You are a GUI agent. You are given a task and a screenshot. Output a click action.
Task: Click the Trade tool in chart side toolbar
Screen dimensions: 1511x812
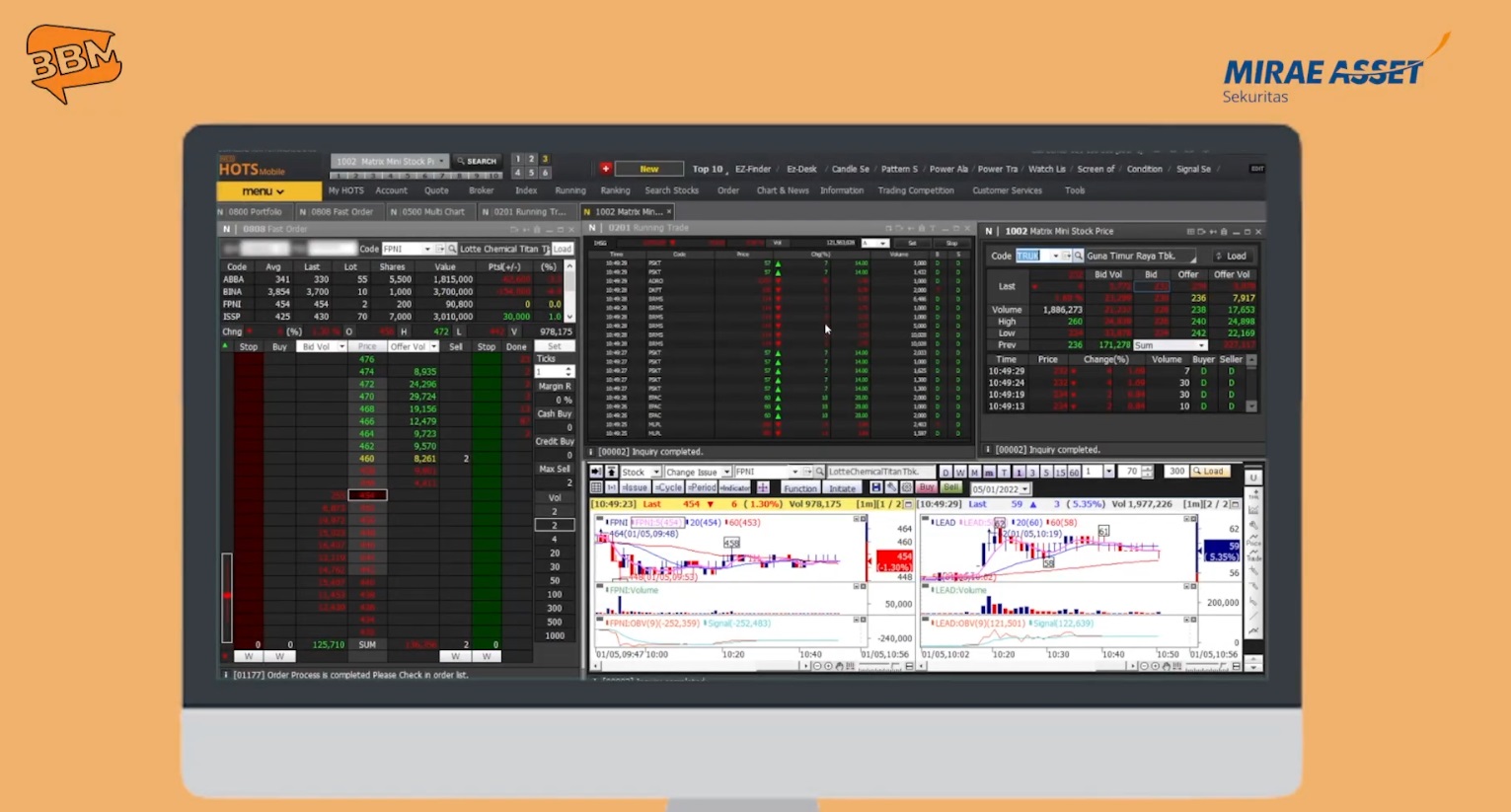pyautogui.click(x=1253, y=557)
